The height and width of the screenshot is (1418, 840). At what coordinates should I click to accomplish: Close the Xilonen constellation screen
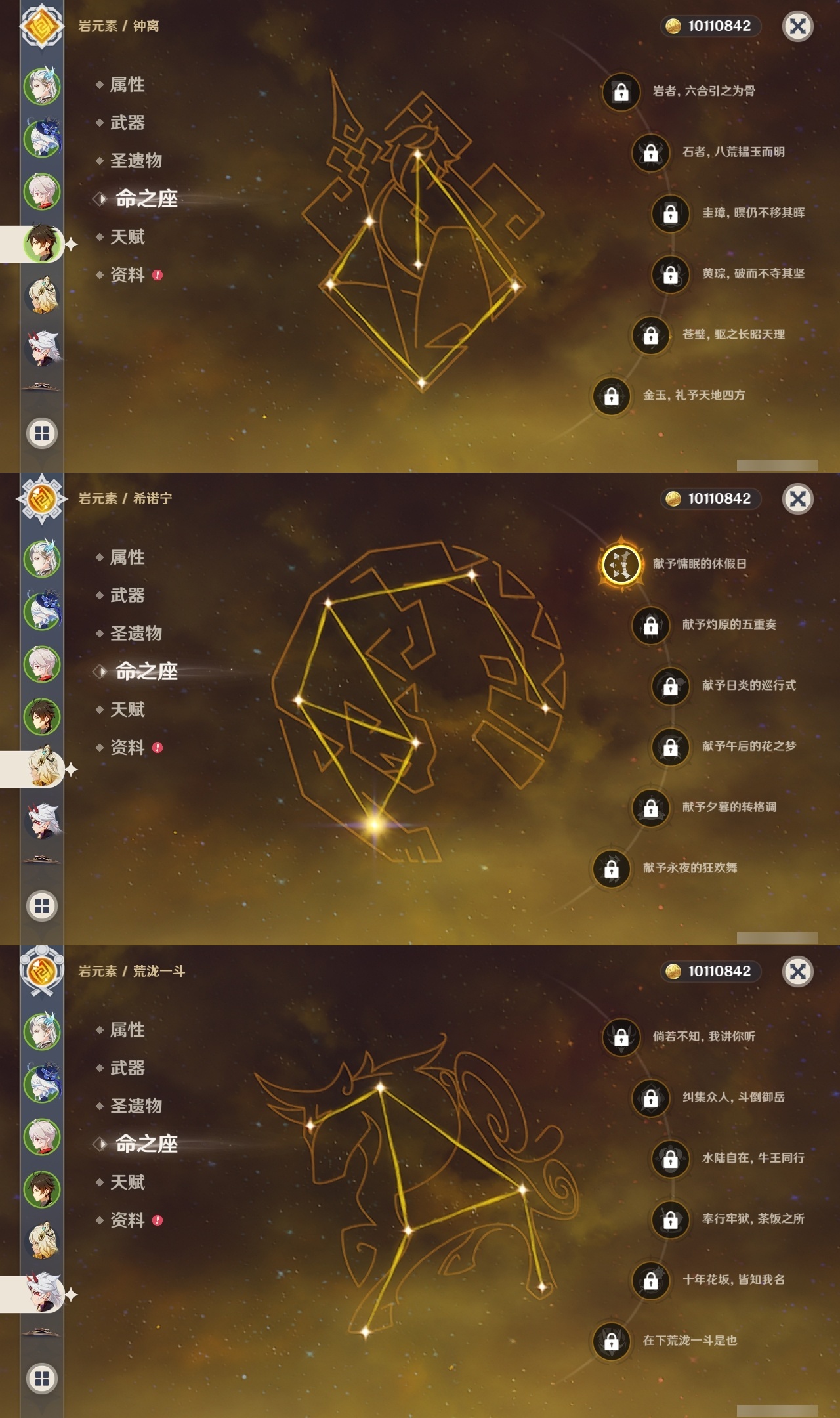pos(798,499)
